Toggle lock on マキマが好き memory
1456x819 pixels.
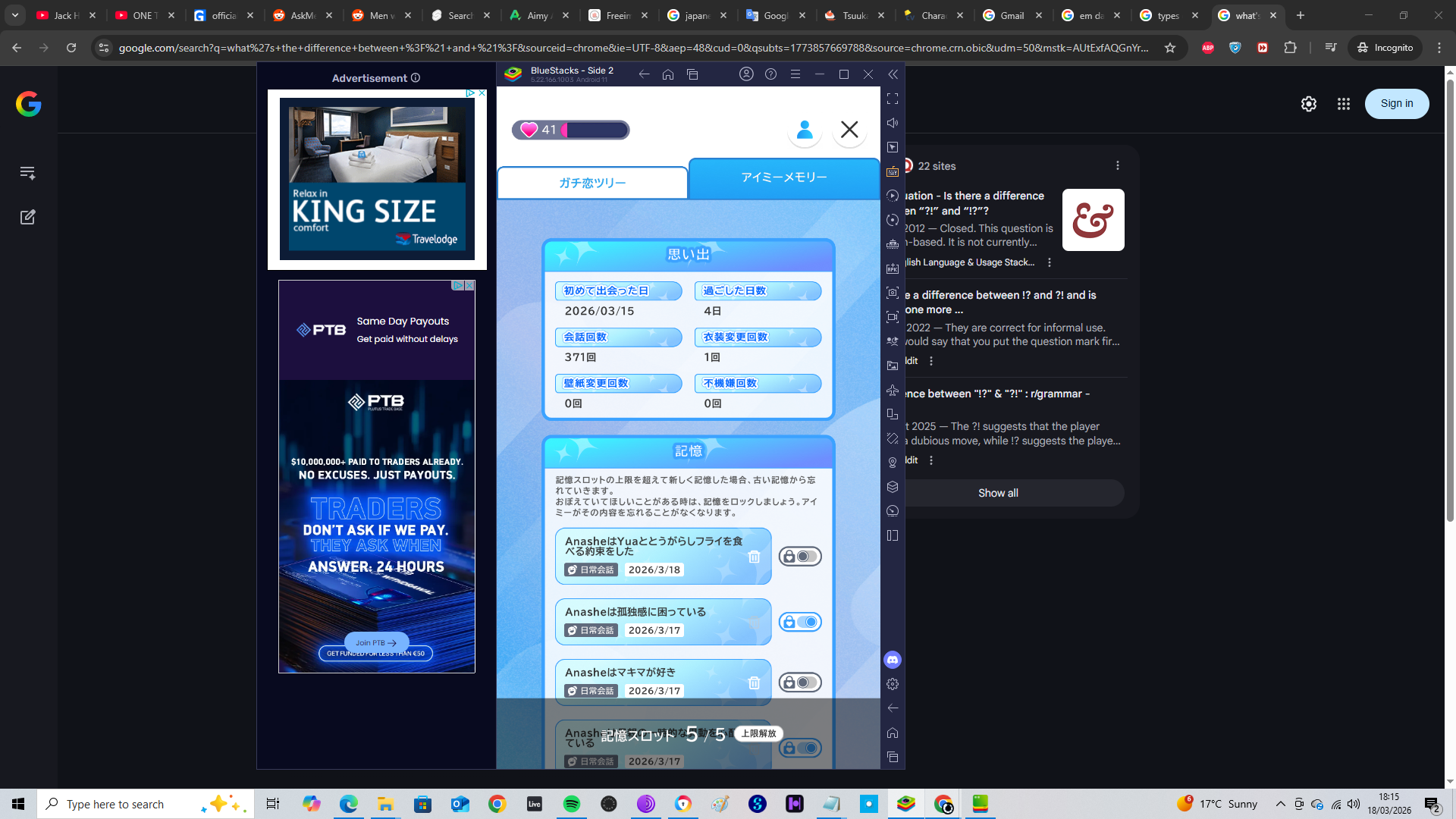800,682
